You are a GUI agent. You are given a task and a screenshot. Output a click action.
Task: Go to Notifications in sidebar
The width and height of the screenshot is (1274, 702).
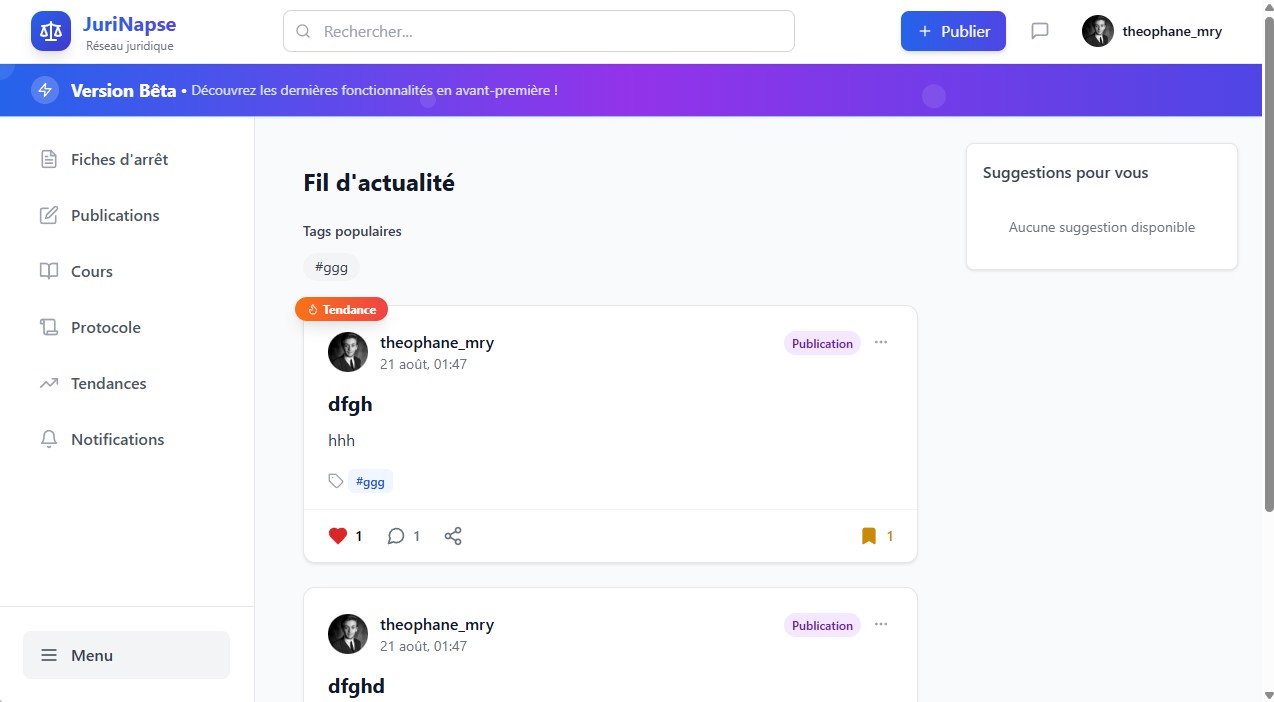click(x=117, y=439)
